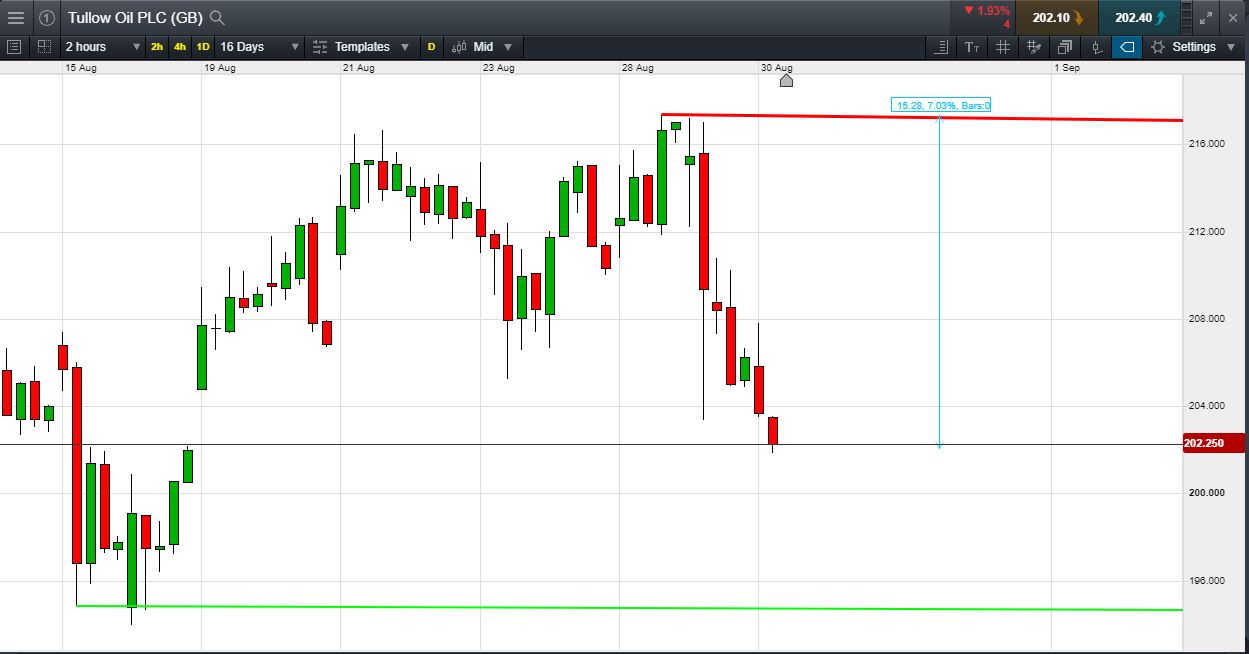This screenshot has width=1249, height=654.
Task: Open the stacked windows icon
Action: click(1065, 47)
